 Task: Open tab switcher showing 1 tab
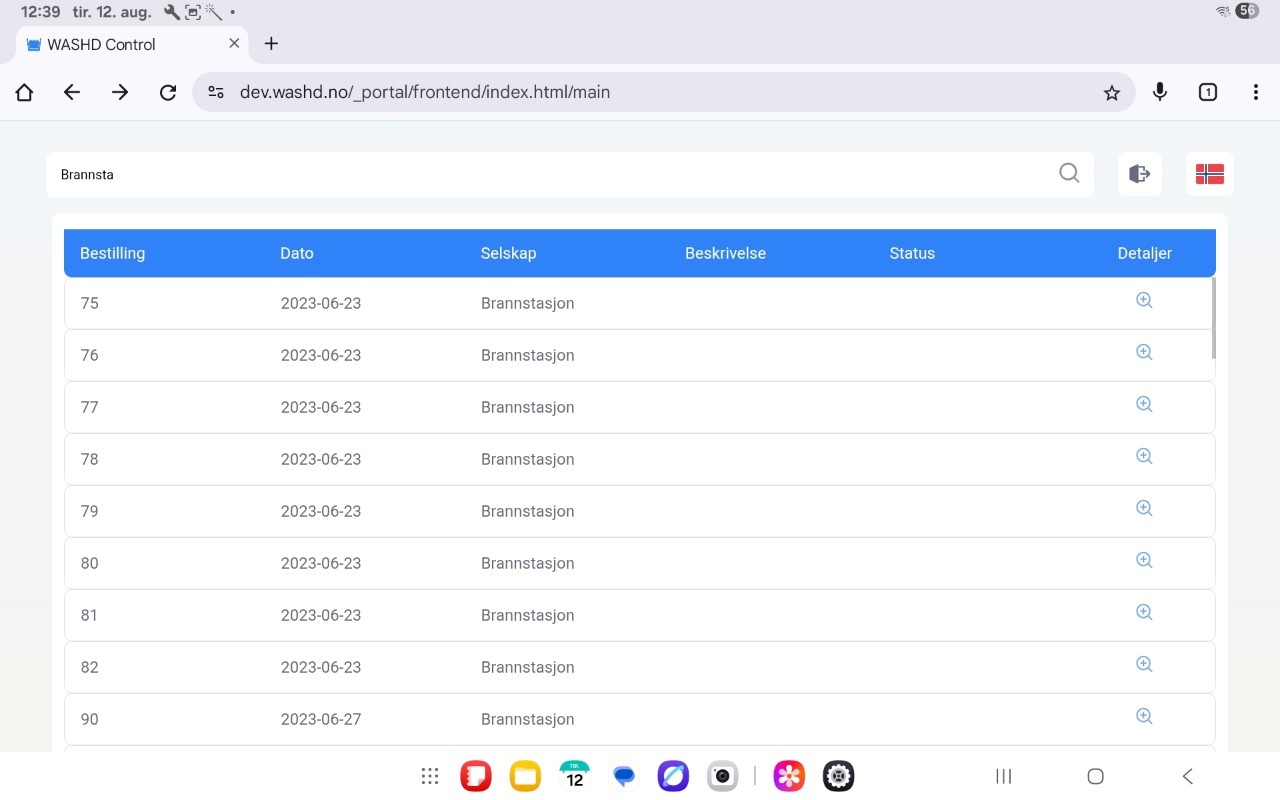[1207, 93]
